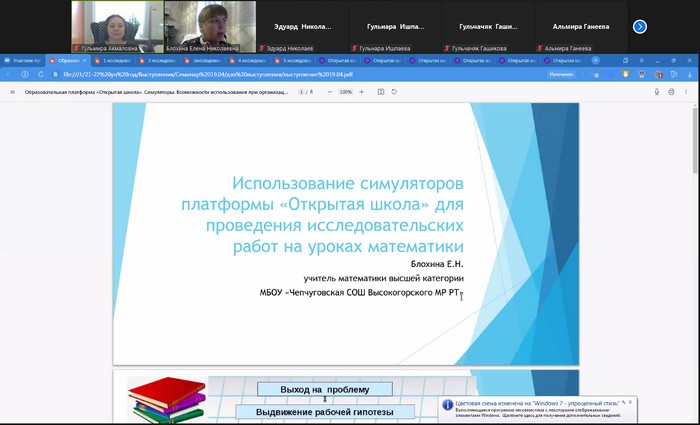Select Гульмира Ахмаловна's video thumbnail

click(117, 27)
